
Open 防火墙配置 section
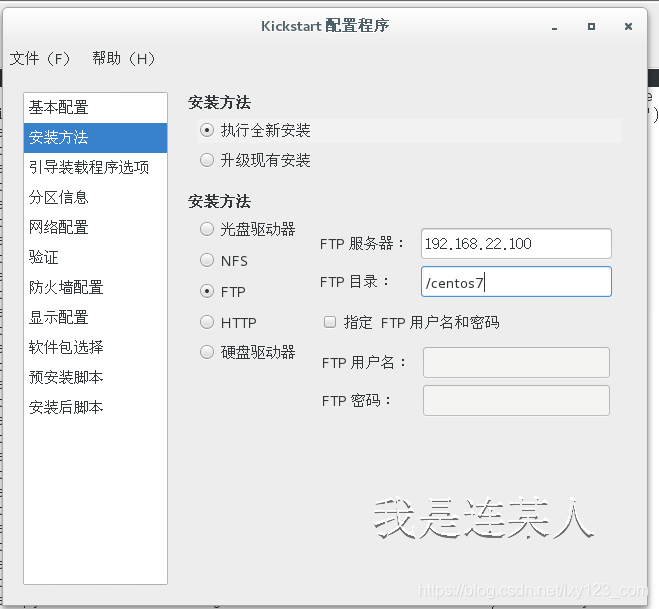pyautogui.click(x=95, y=287)
